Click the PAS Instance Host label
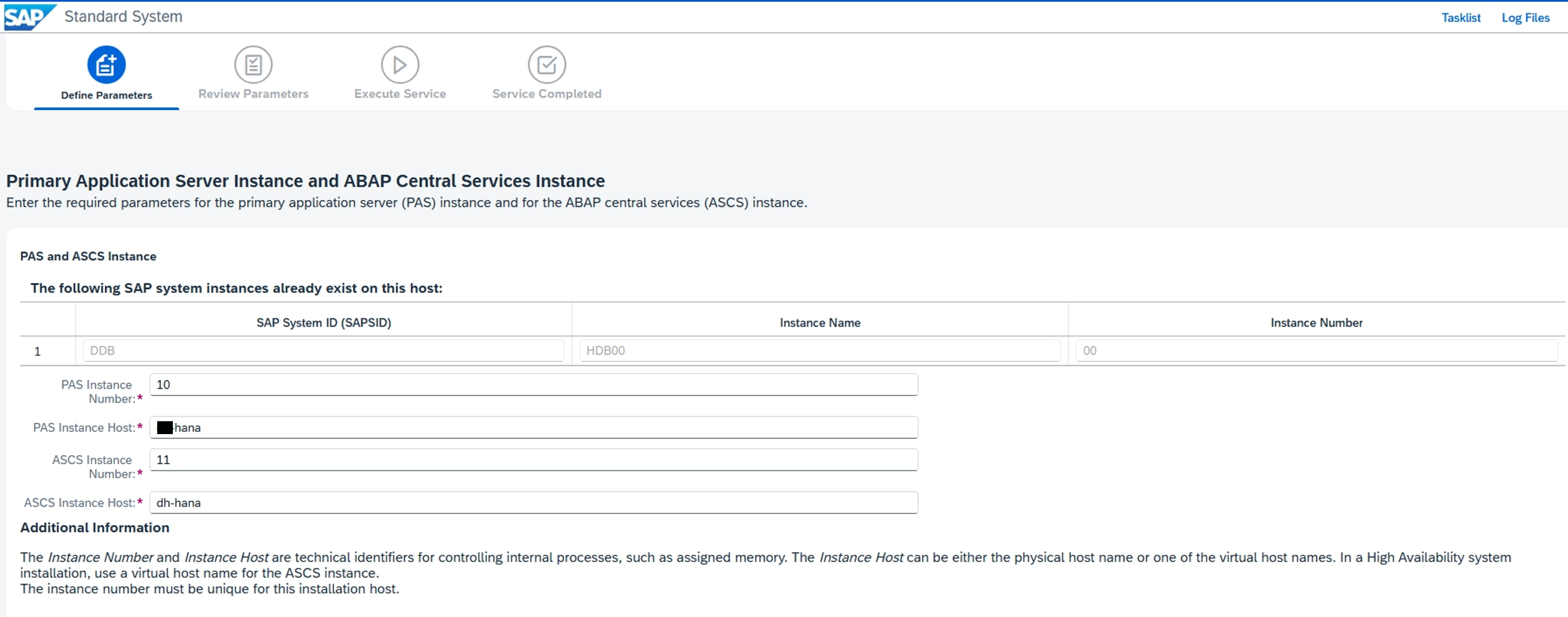The image size is (1568, 617). point(88,427)
